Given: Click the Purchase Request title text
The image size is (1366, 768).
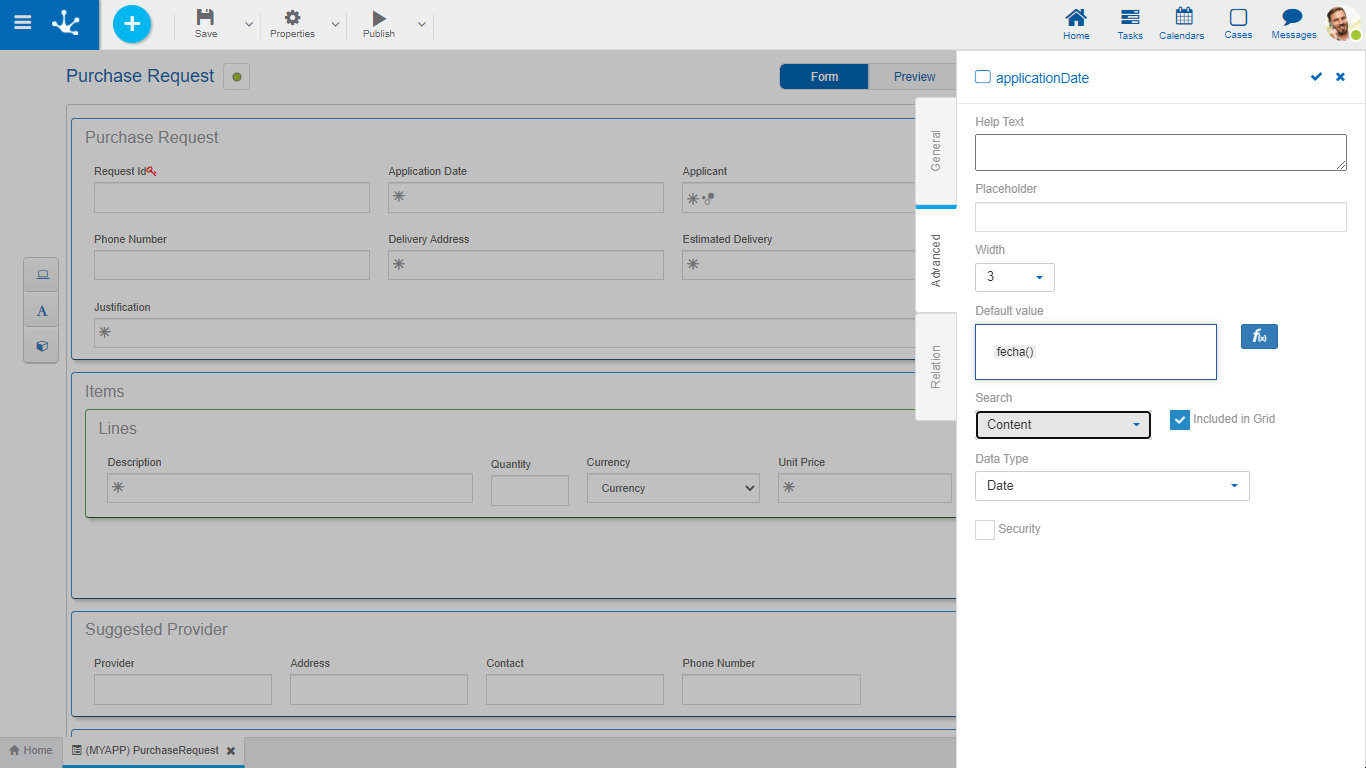Looking at the screenshot, I should click(140, 76).
